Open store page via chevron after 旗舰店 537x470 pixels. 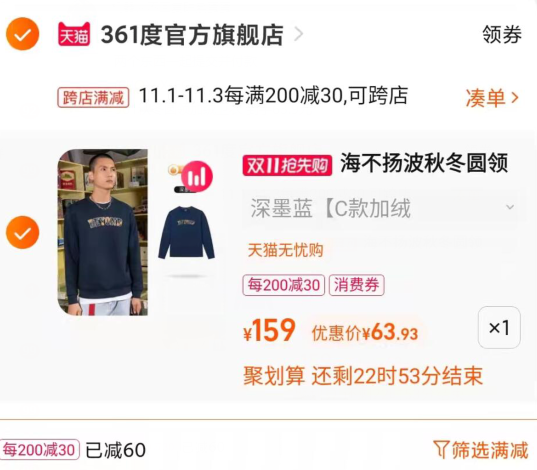pos(299,34)
